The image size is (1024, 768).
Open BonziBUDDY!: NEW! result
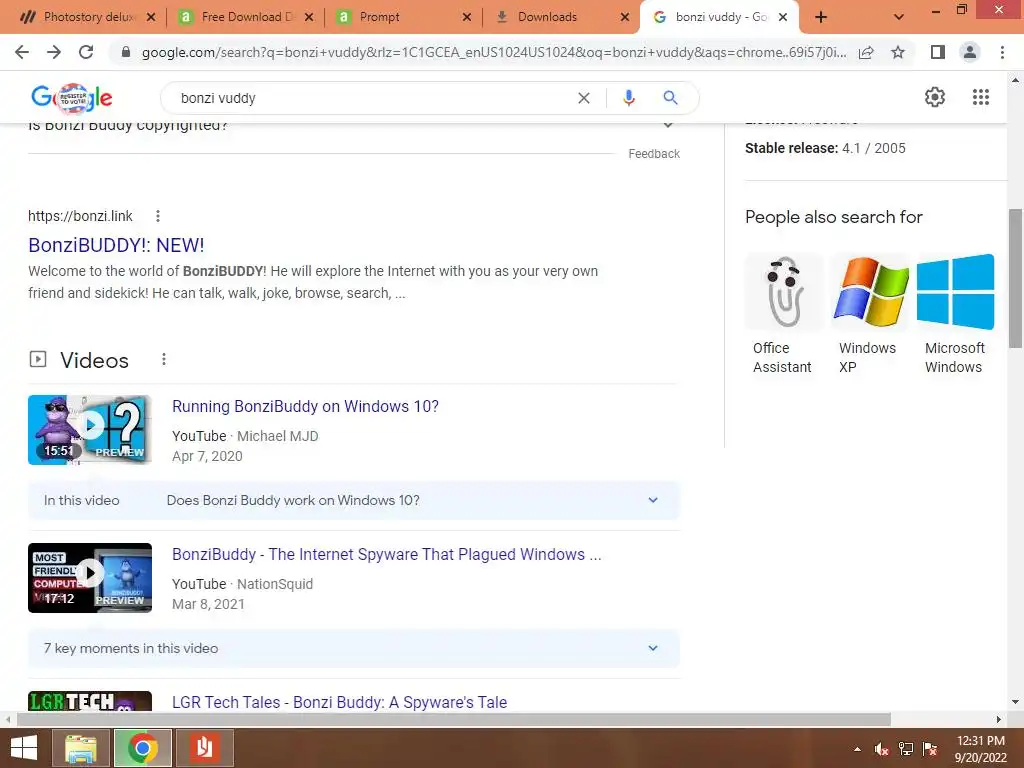pos(116,245)
